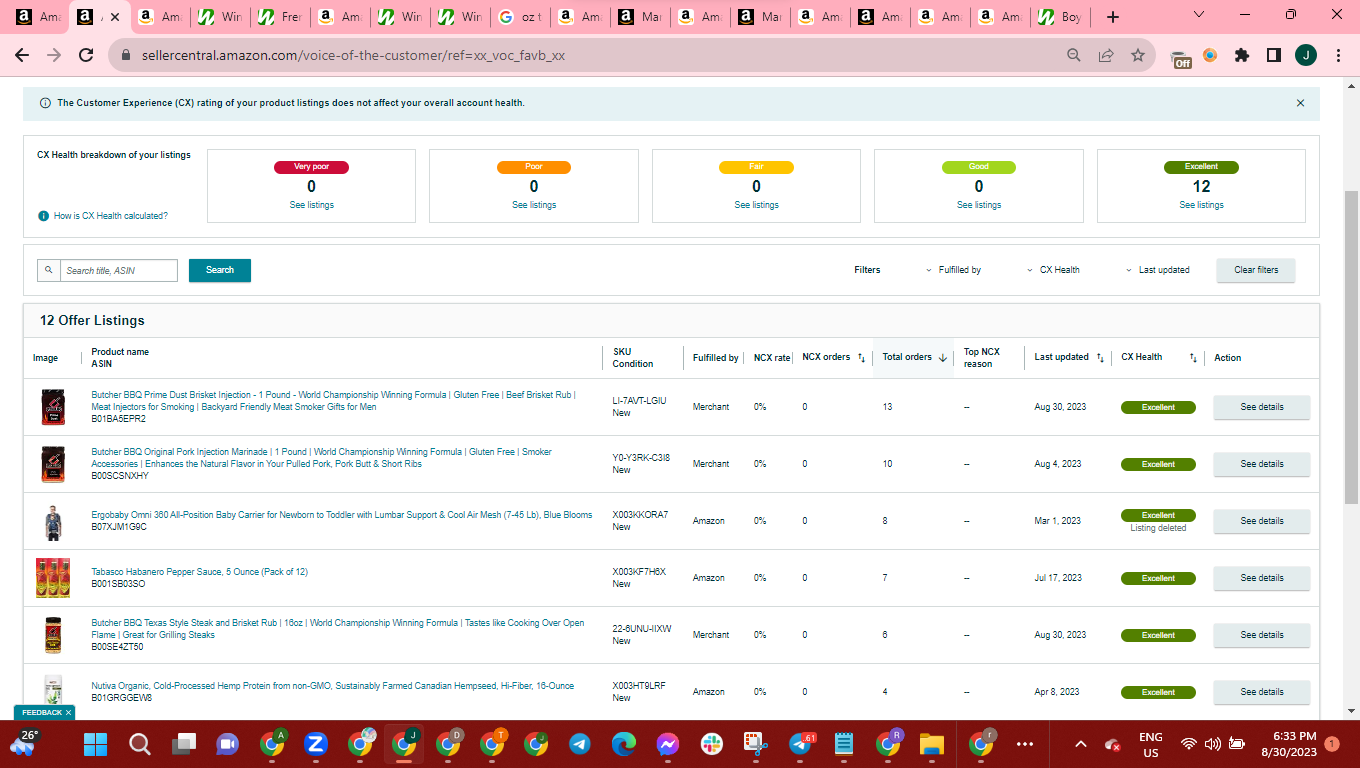See listings under Fair
Screen dimensions: 1360x768
point(756,205)
